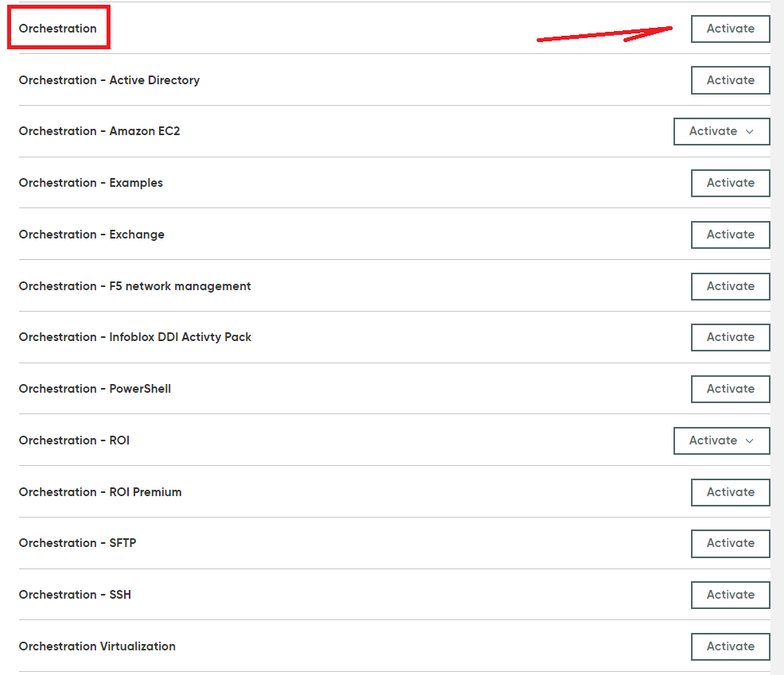Select Orchestration - Infoblox DDI Activty Pack text
The image size is (784, 675).
pos(135,337)
